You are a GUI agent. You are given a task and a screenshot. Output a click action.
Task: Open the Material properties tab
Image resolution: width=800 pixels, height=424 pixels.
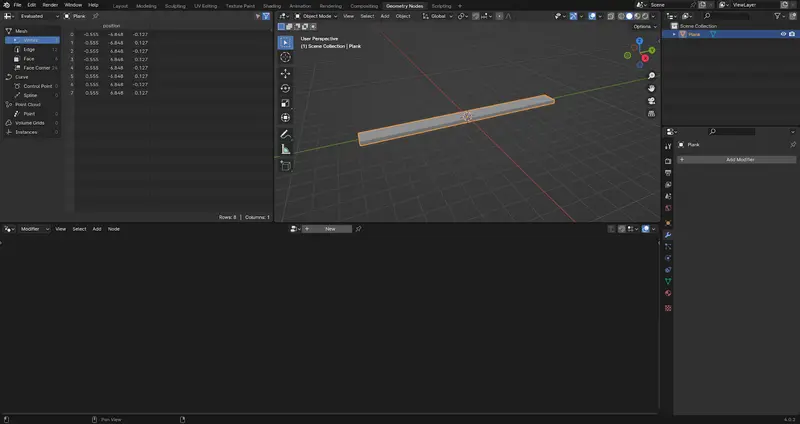667,293
